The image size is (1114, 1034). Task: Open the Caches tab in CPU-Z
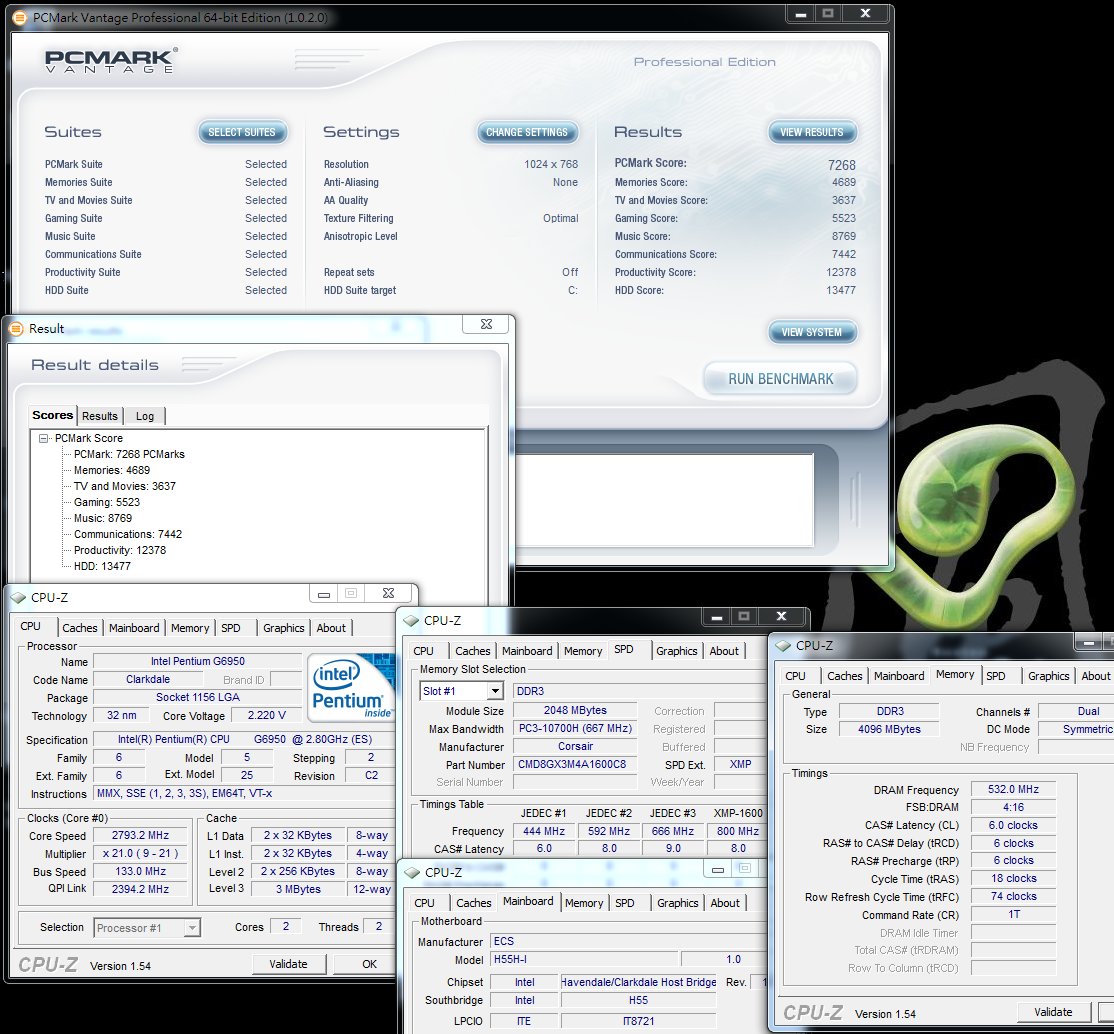point(80,628)
